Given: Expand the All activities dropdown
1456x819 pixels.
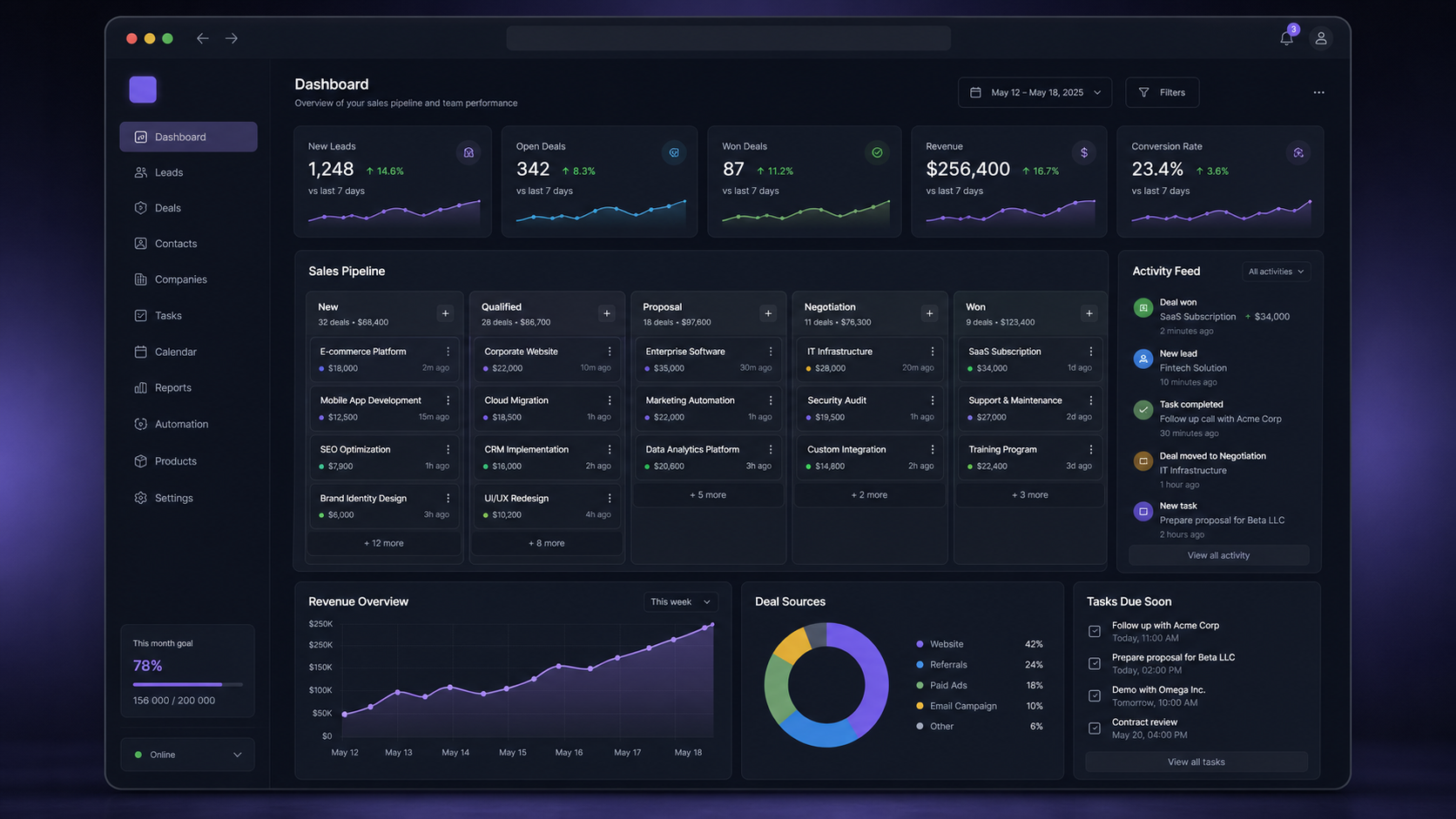Looking at the screenshot, I should (1276, 272).
